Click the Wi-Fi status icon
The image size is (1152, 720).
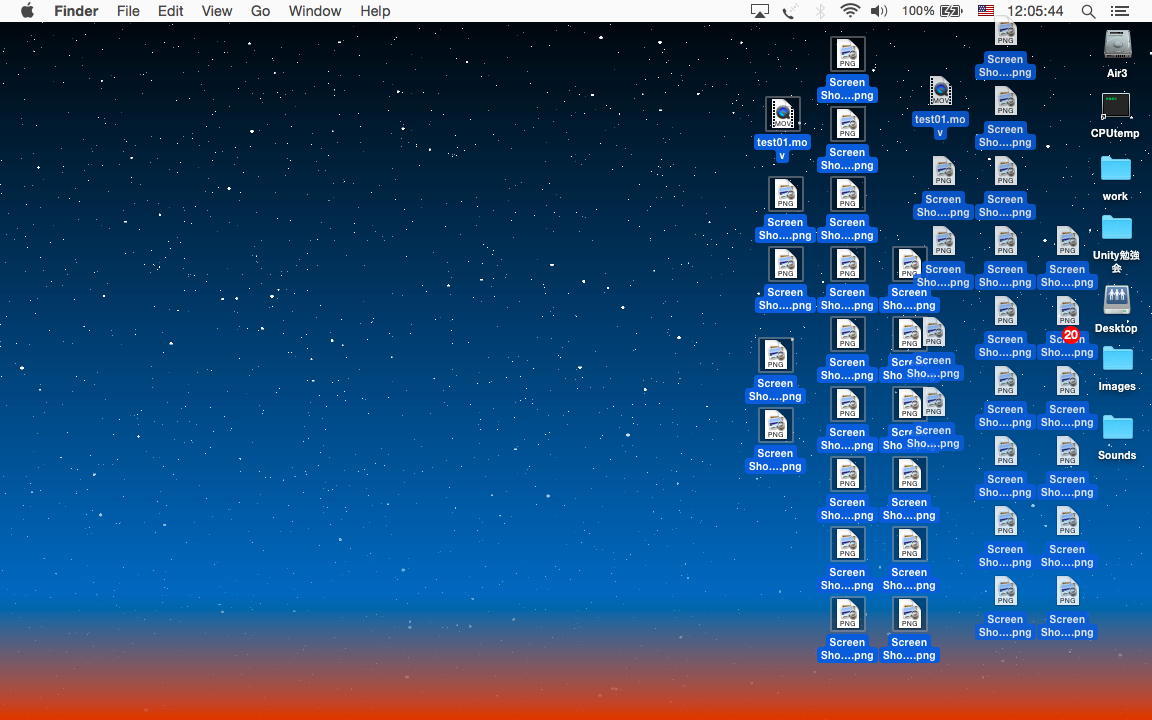coord(850,11)
